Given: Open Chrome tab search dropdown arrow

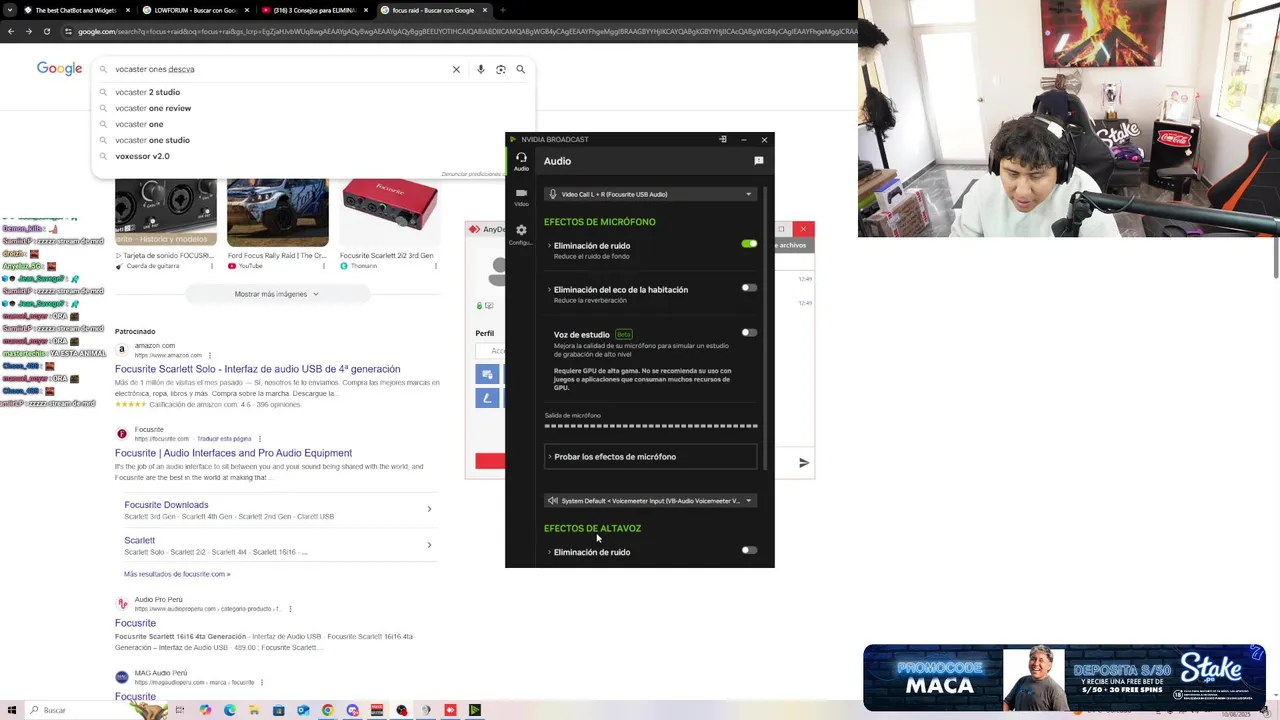Looking at the screenshot, I should [x=9, y=10].
